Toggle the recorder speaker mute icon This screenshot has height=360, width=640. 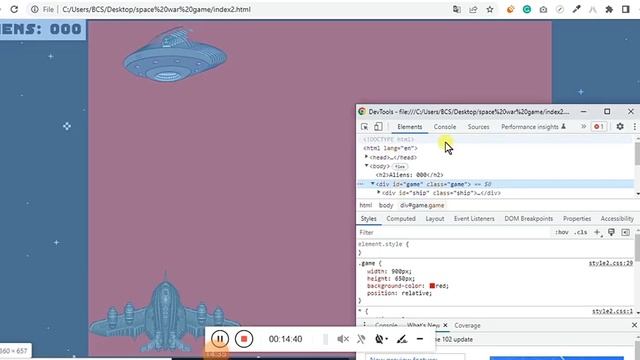point(342,339)
